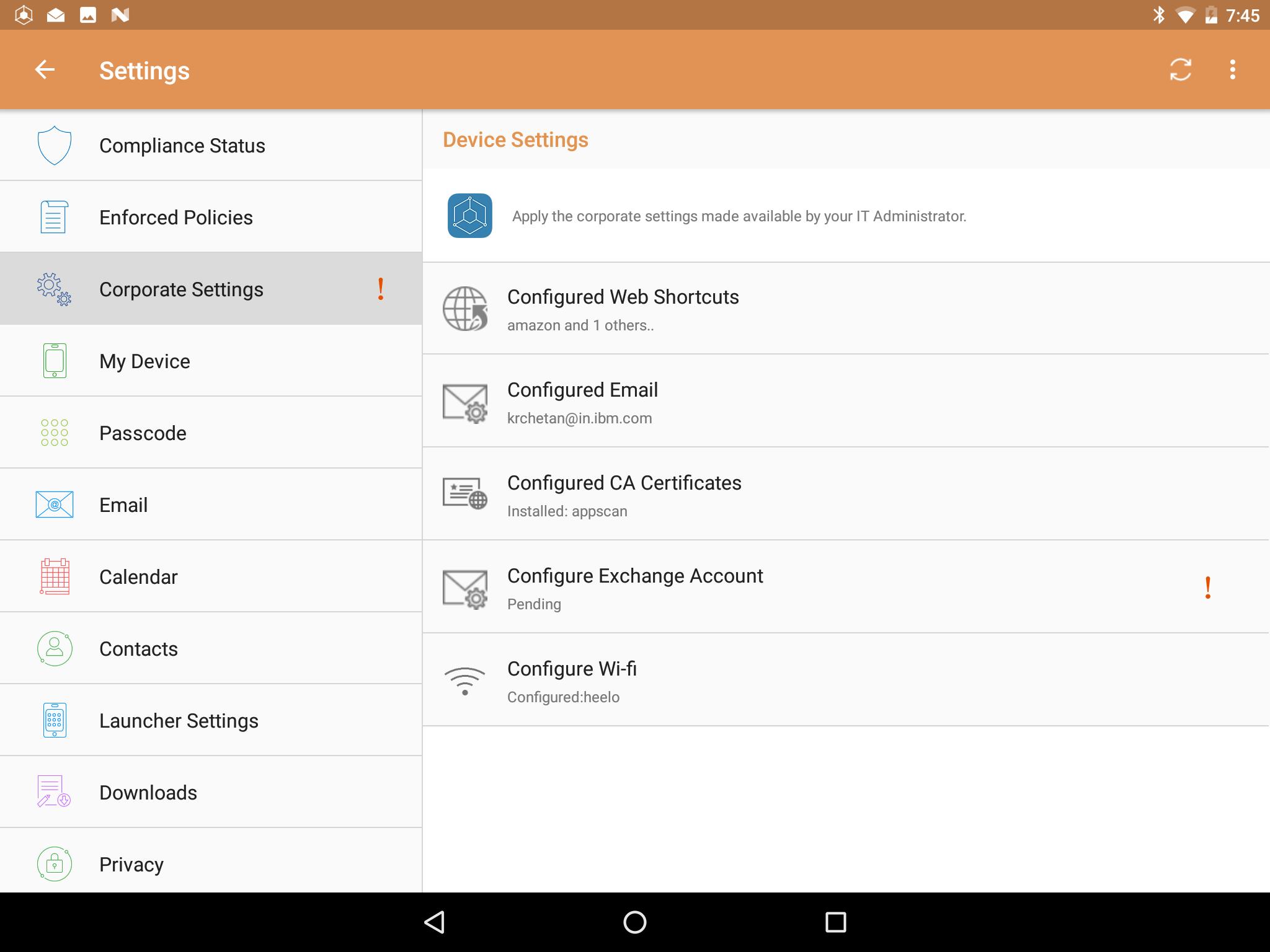The image size is (1270, 952).
Task: Click the 'amazon and 1 others..' text
Action: coord(580,325)
